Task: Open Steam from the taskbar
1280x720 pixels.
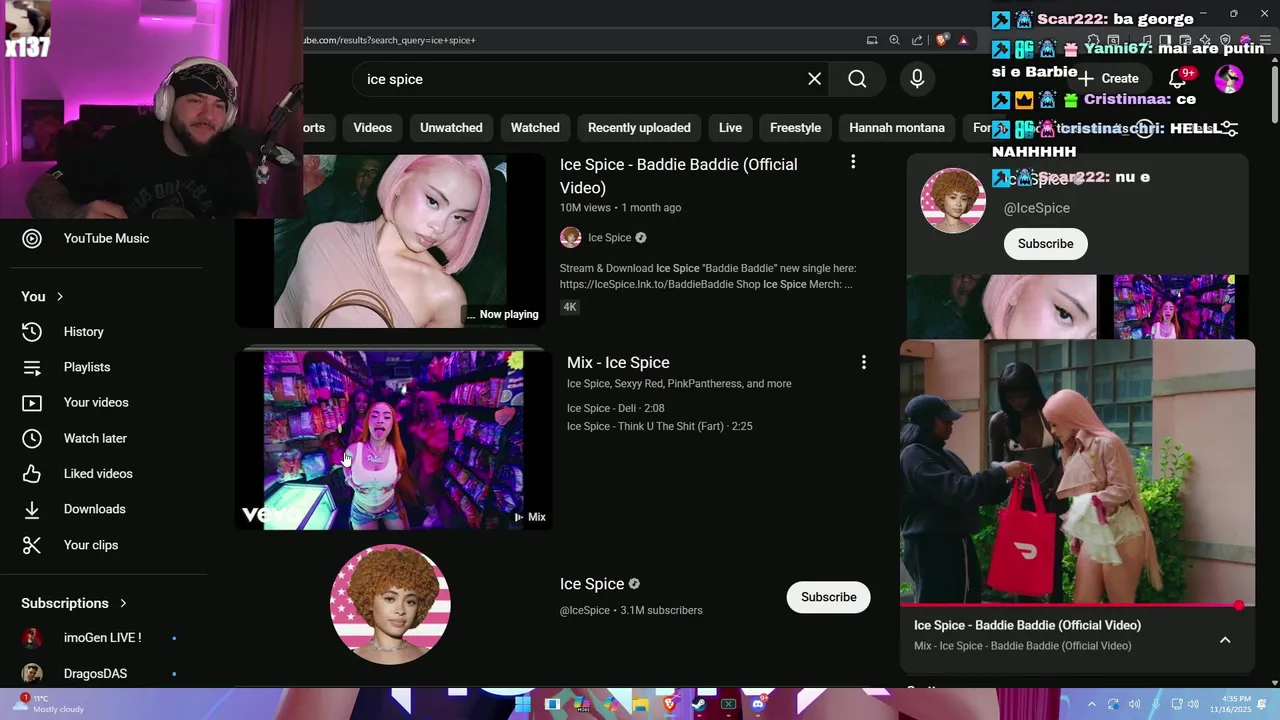Action: pyautogui.click(x=699, y=704)
